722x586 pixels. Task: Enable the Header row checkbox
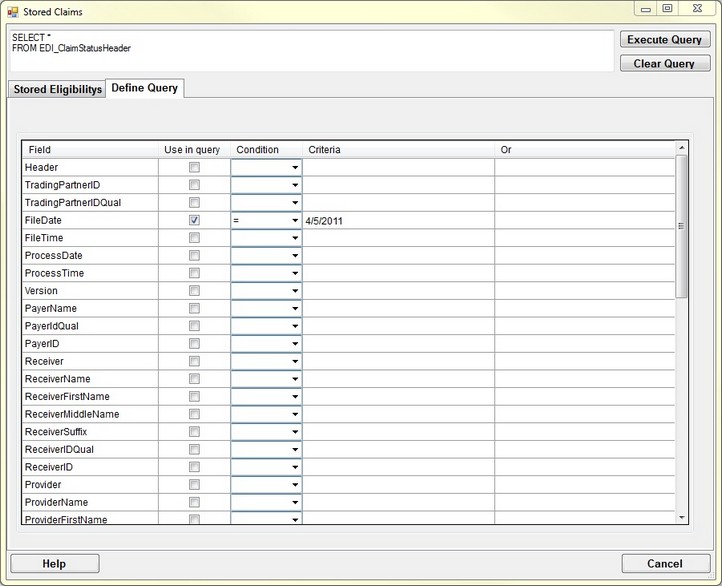coord(194,167)
